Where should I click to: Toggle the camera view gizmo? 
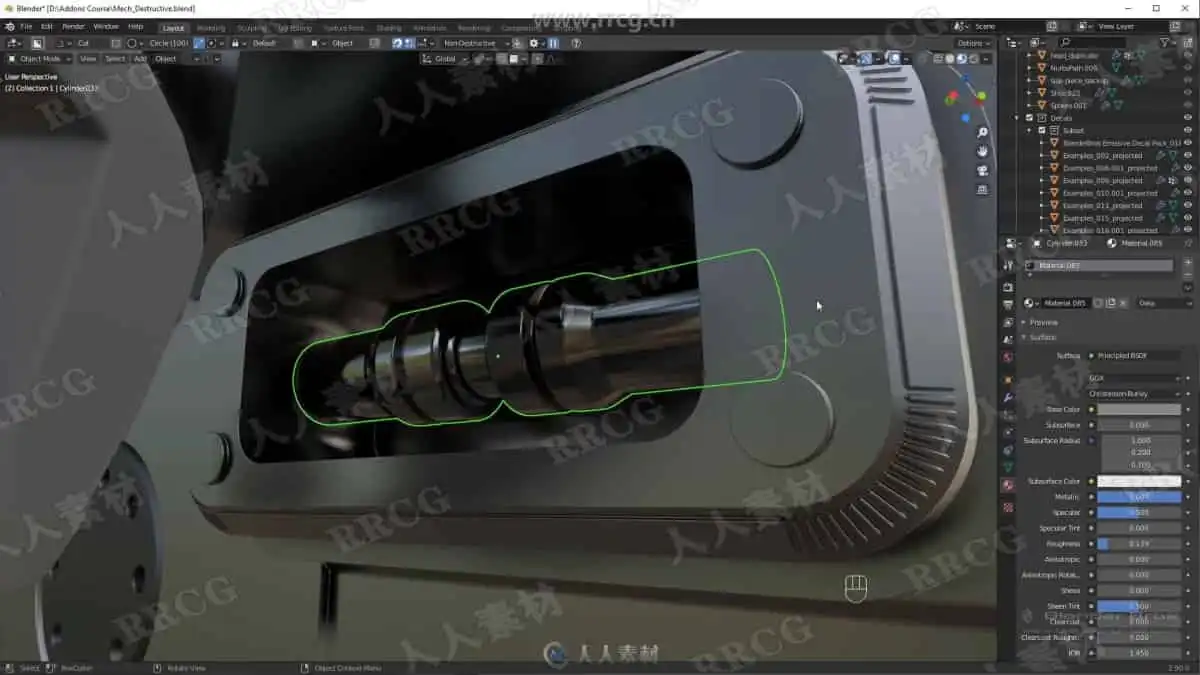coord(982,170)
